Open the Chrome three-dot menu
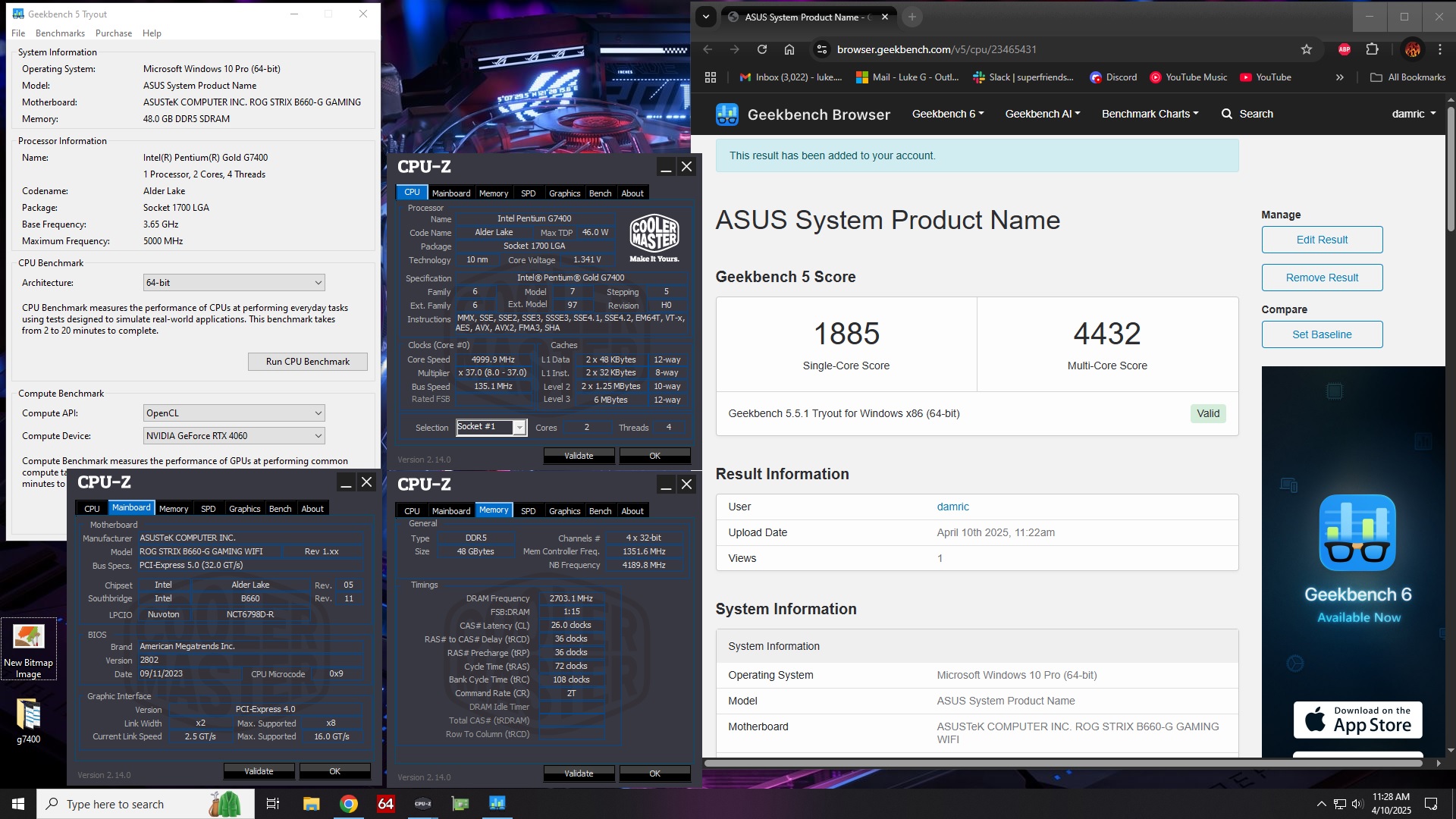Image resolution: width=1456 pixels, height=819 pixels. click(1440, 49)
